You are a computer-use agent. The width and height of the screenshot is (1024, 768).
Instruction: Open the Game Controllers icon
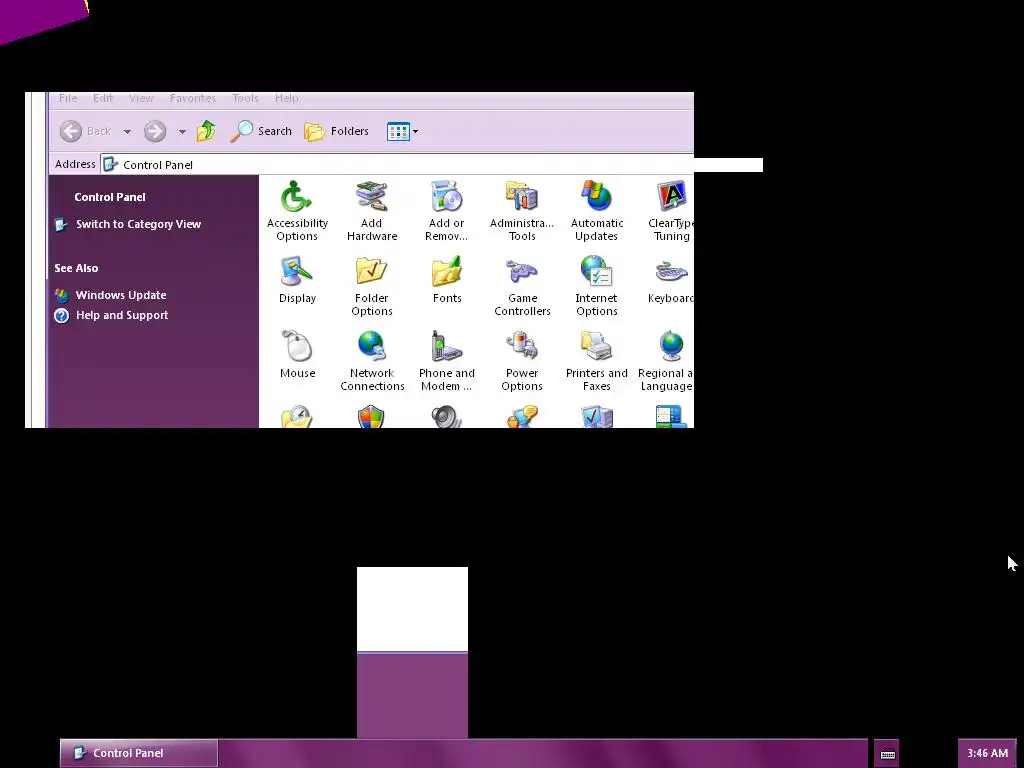522,285
